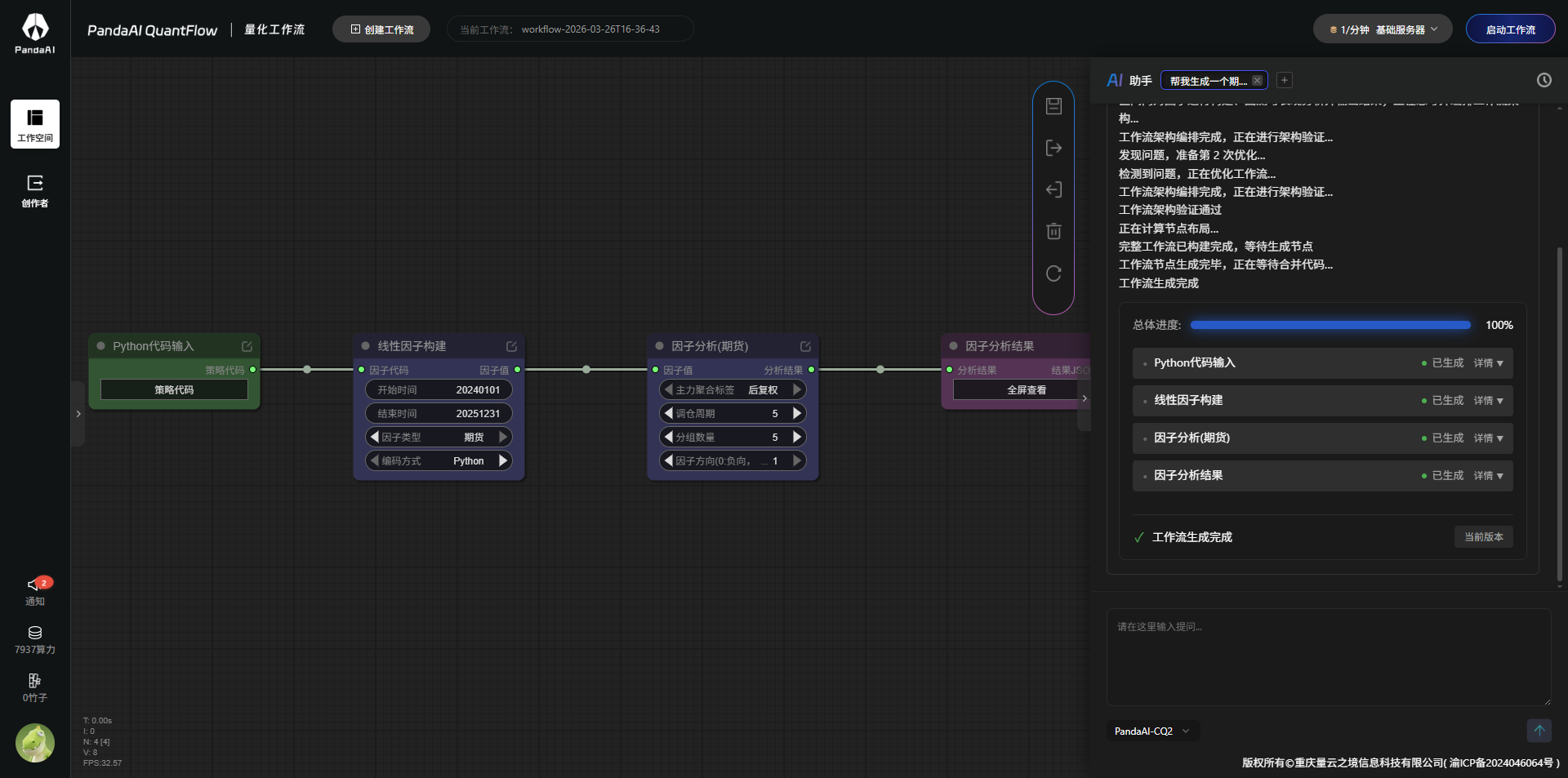Open edit icon on 线性因子构建 node
This screenshot has height=778, width=1568.
(x=511, y=346)
